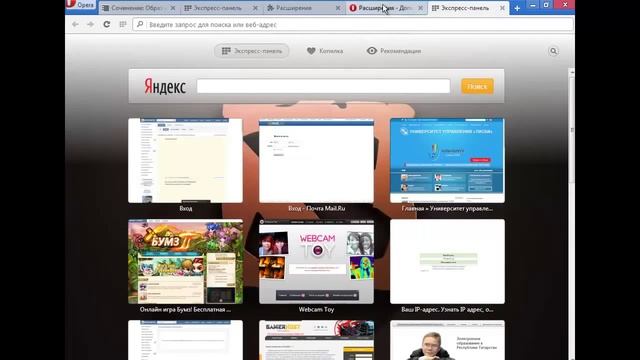Click the orange Поиск button
The image size is (640, 360).
(477, 86)
